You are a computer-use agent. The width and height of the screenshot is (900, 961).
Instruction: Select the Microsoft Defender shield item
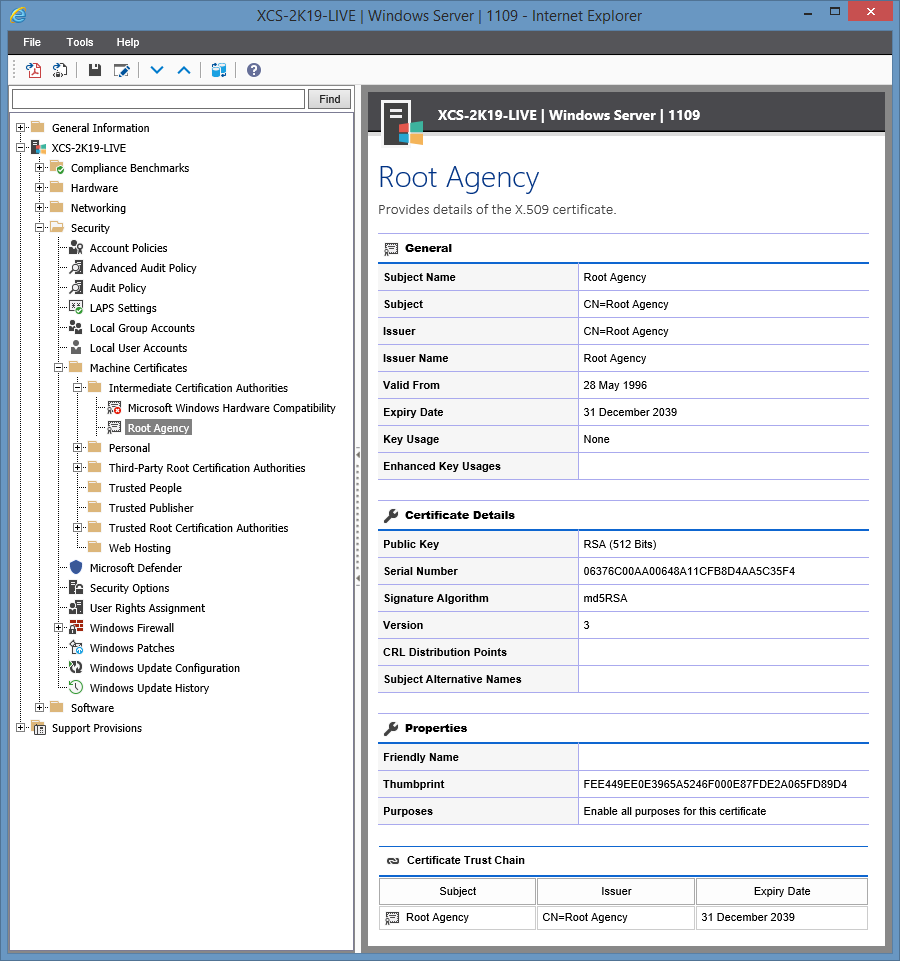[135, 568]
